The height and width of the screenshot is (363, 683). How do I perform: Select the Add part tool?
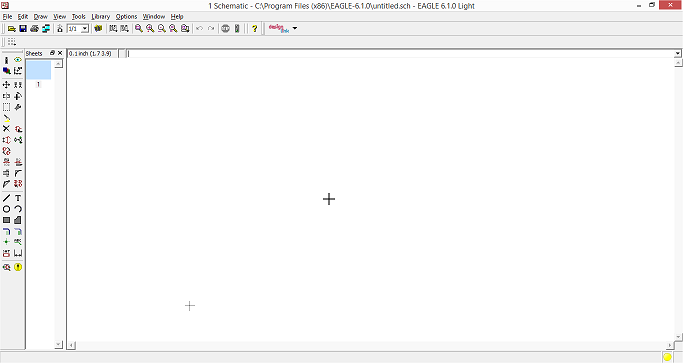pyautogui.click(x=18, y=129)
